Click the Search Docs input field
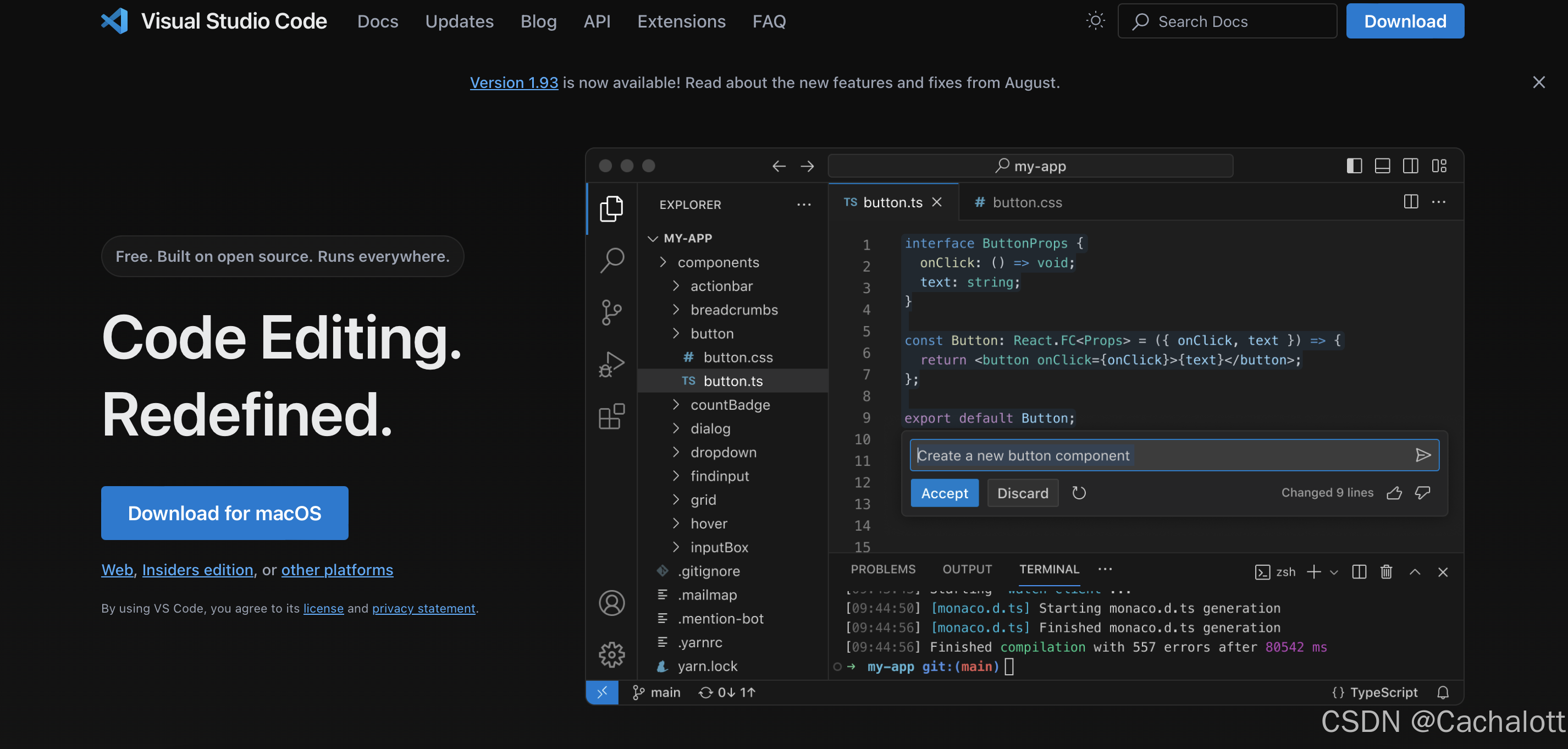Screen dimensions: 1568x749 tap(1227, 21)
